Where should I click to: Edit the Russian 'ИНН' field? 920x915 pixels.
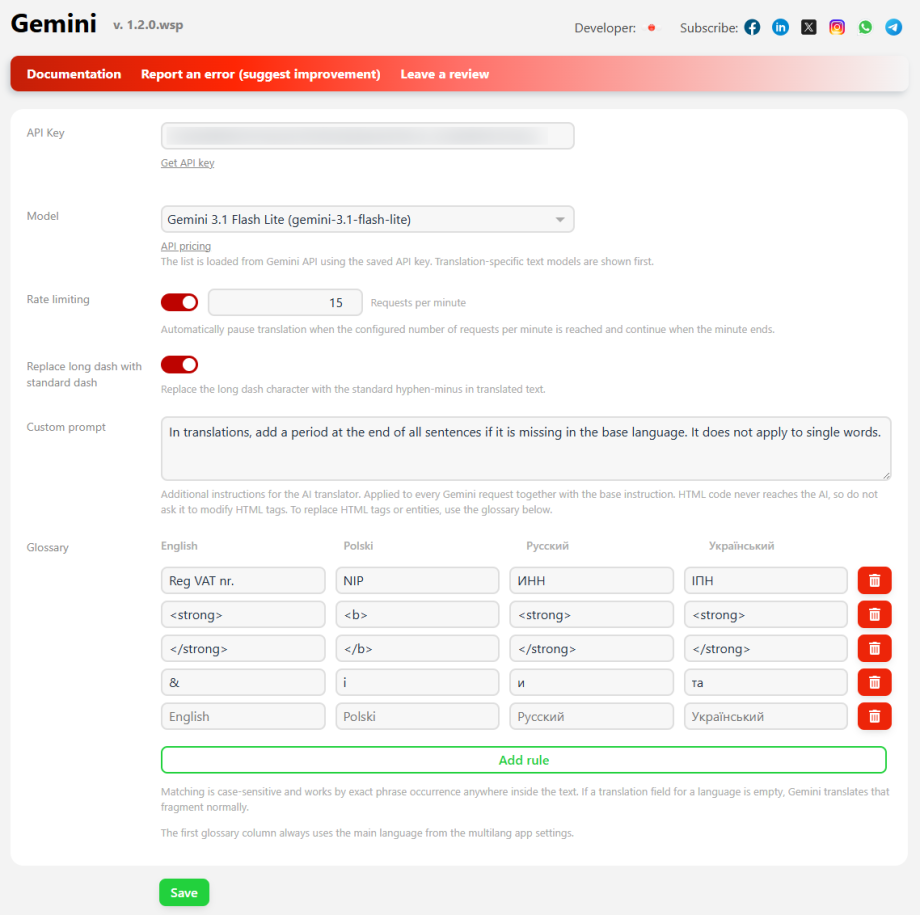click(591, 580)
